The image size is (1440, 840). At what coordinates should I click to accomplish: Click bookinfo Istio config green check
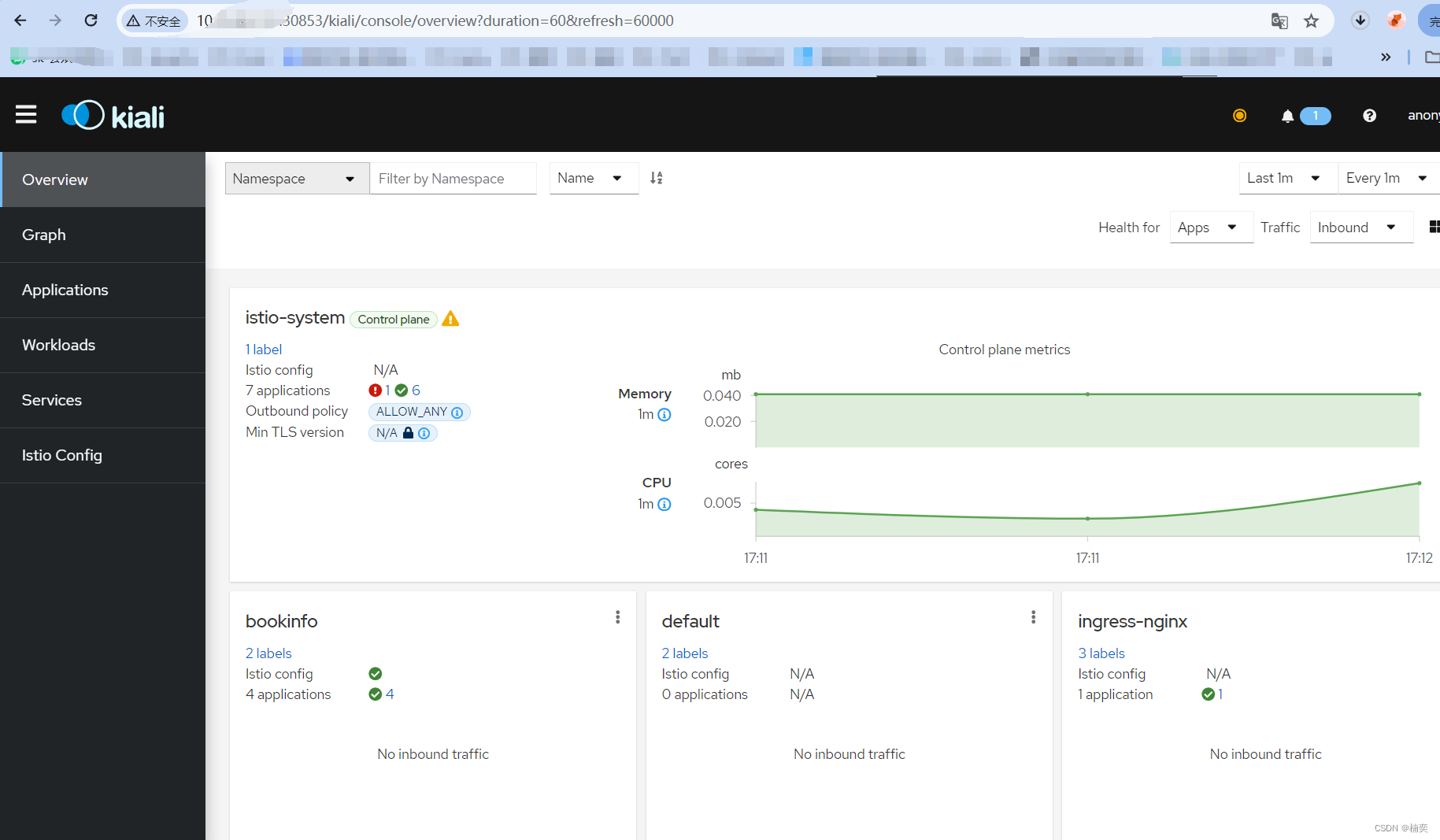(x=376, y=674)
